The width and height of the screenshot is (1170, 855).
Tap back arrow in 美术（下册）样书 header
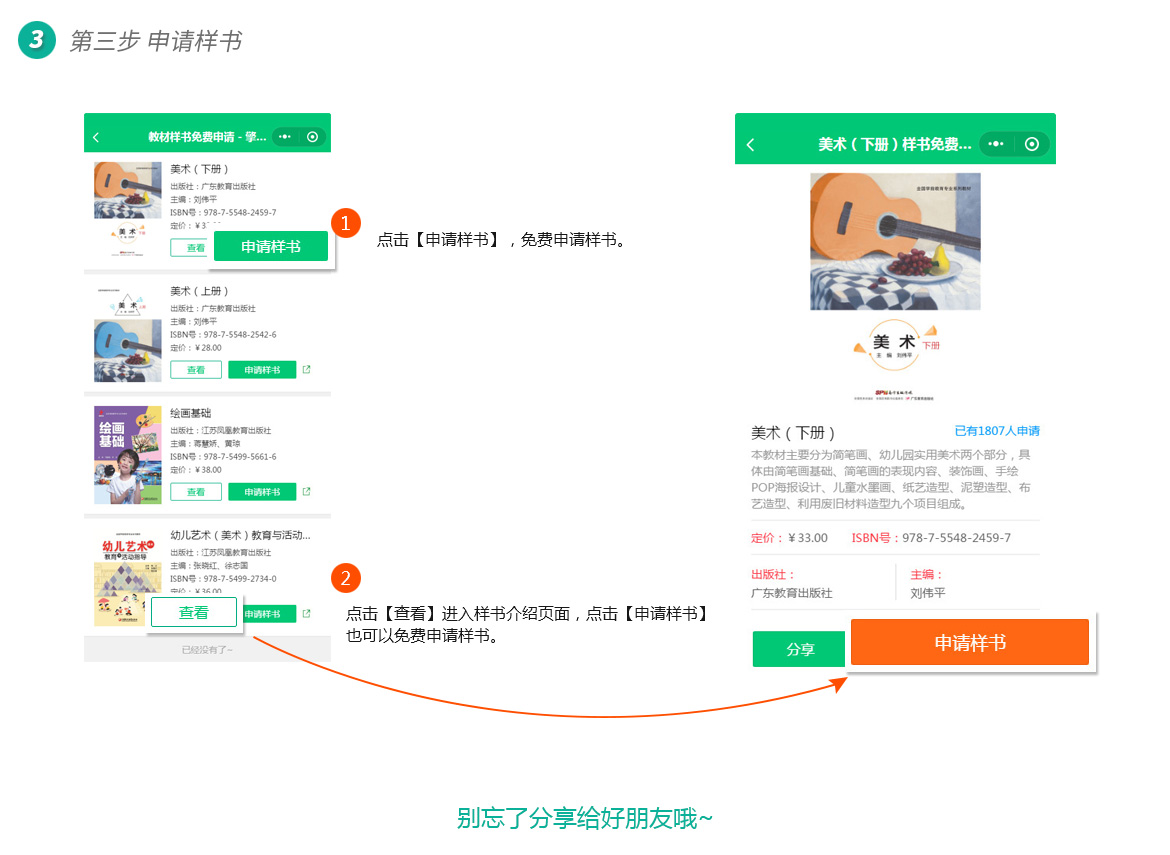click(751, 145)
